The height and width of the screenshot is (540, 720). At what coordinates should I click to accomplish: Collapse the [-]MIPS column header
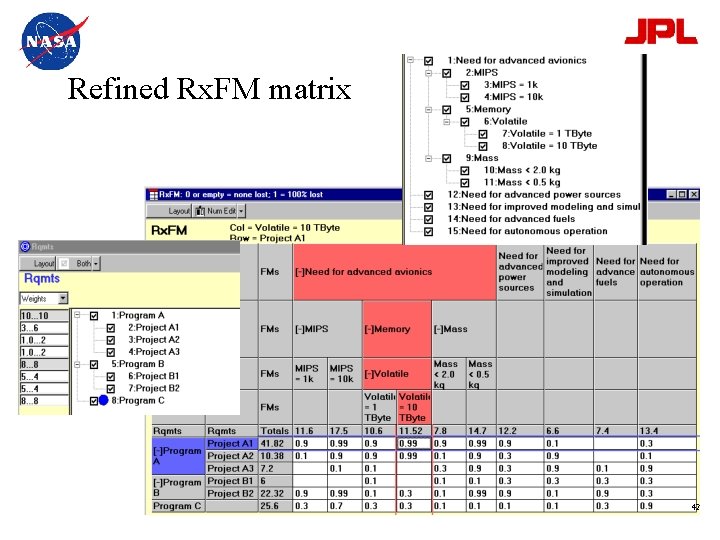[x=327, y=329]
